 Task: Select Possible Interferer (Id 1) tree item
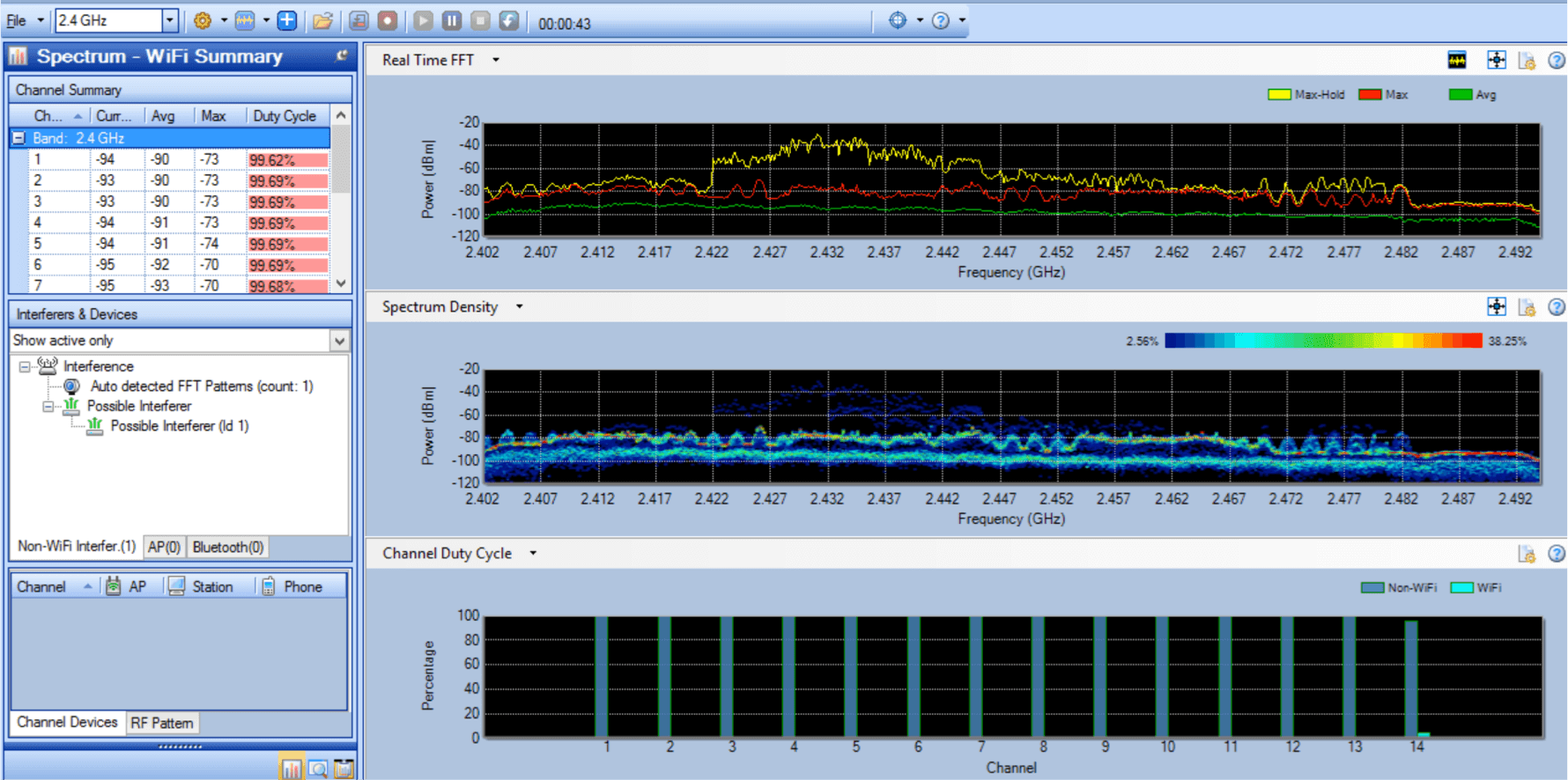point(179,426)
